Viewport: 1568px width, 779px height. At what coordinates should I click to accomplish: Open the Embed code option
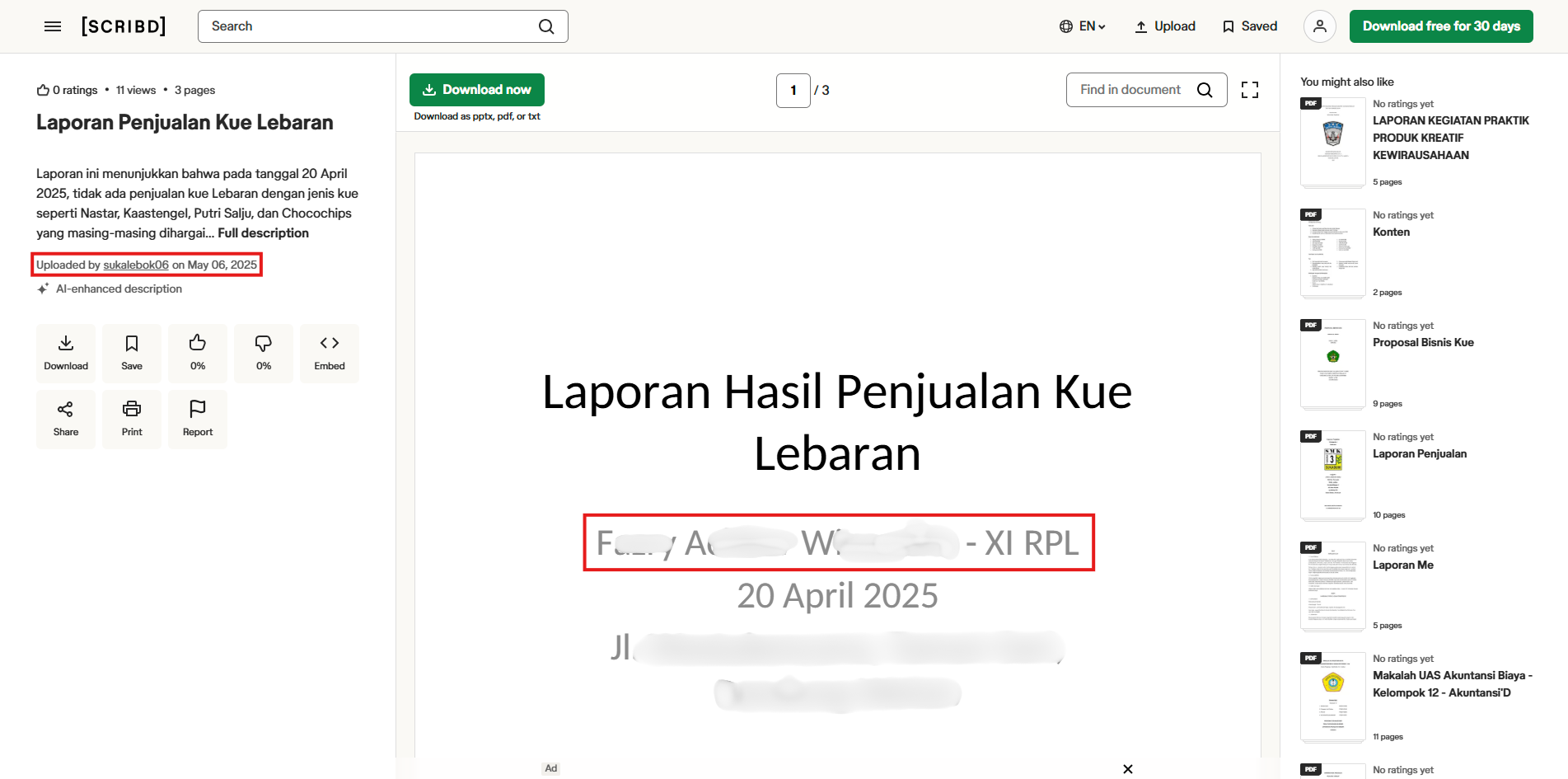point(330,354)
